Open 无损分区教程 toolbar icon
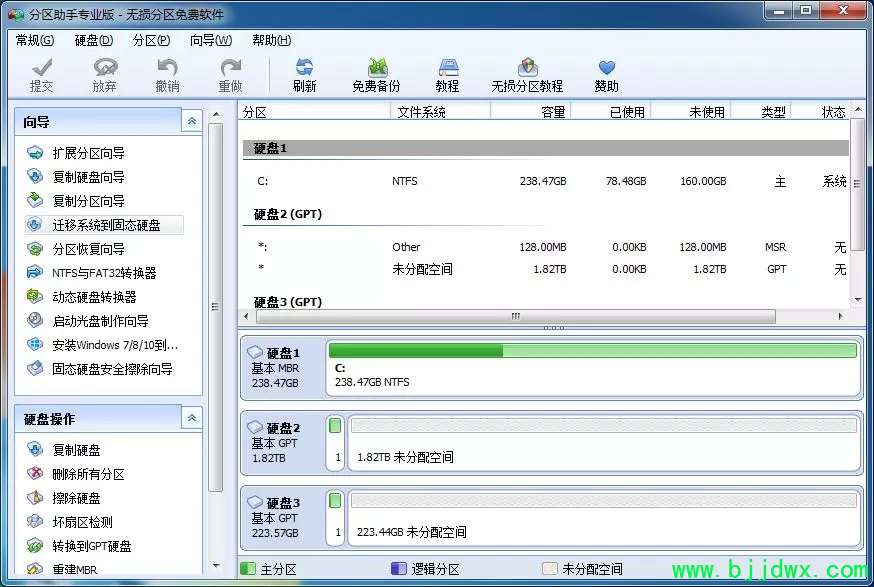The width and height of the screenshot is (874, 587). (x=527, y=75)
